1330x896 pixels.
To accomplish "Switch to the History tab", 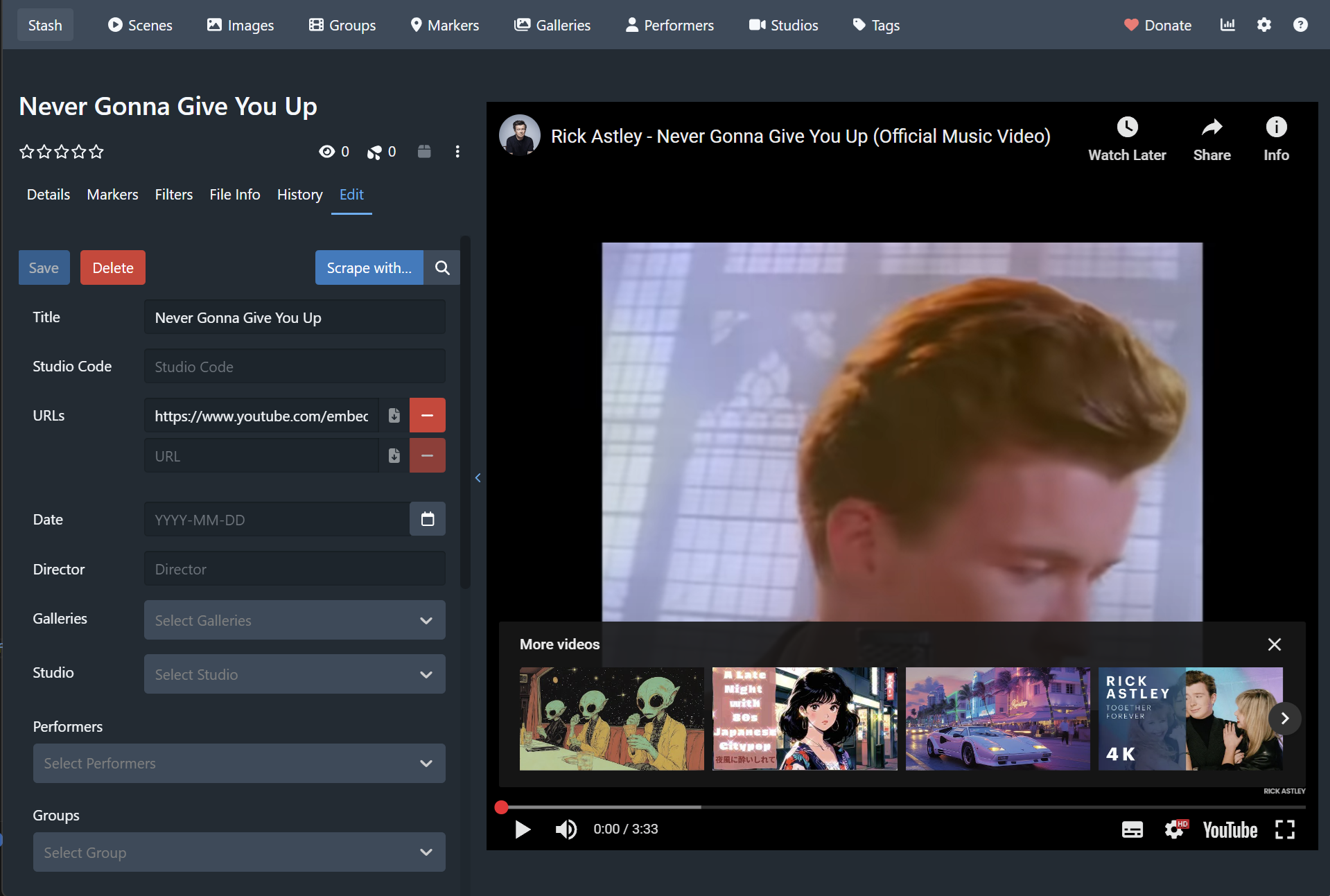I will 300,195.
